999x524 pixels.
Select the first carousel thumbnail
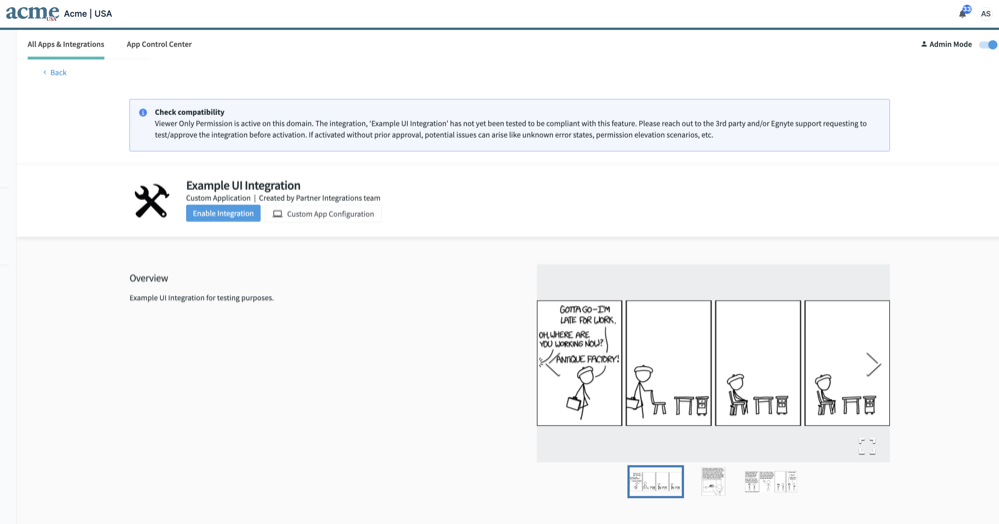[655, 481]
